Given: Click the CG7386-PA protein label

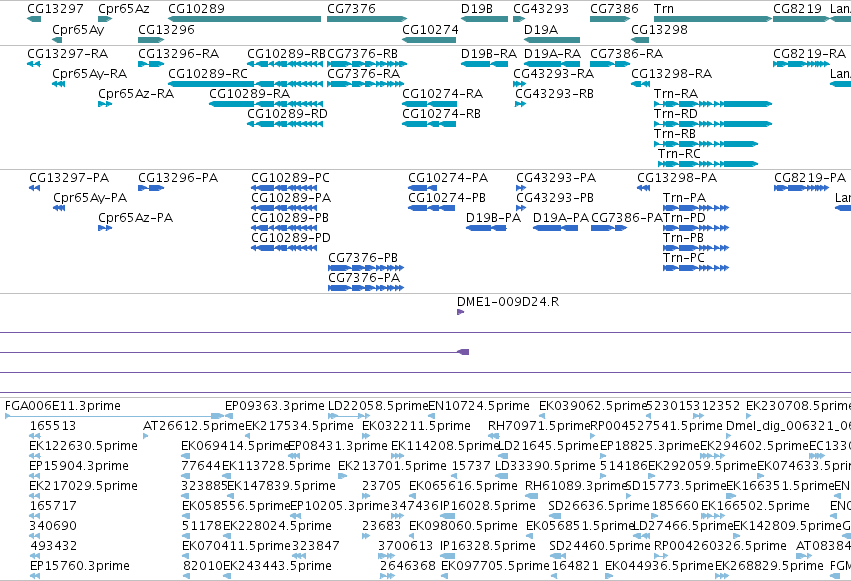Looking at the screenshot, I should point(627,218).
